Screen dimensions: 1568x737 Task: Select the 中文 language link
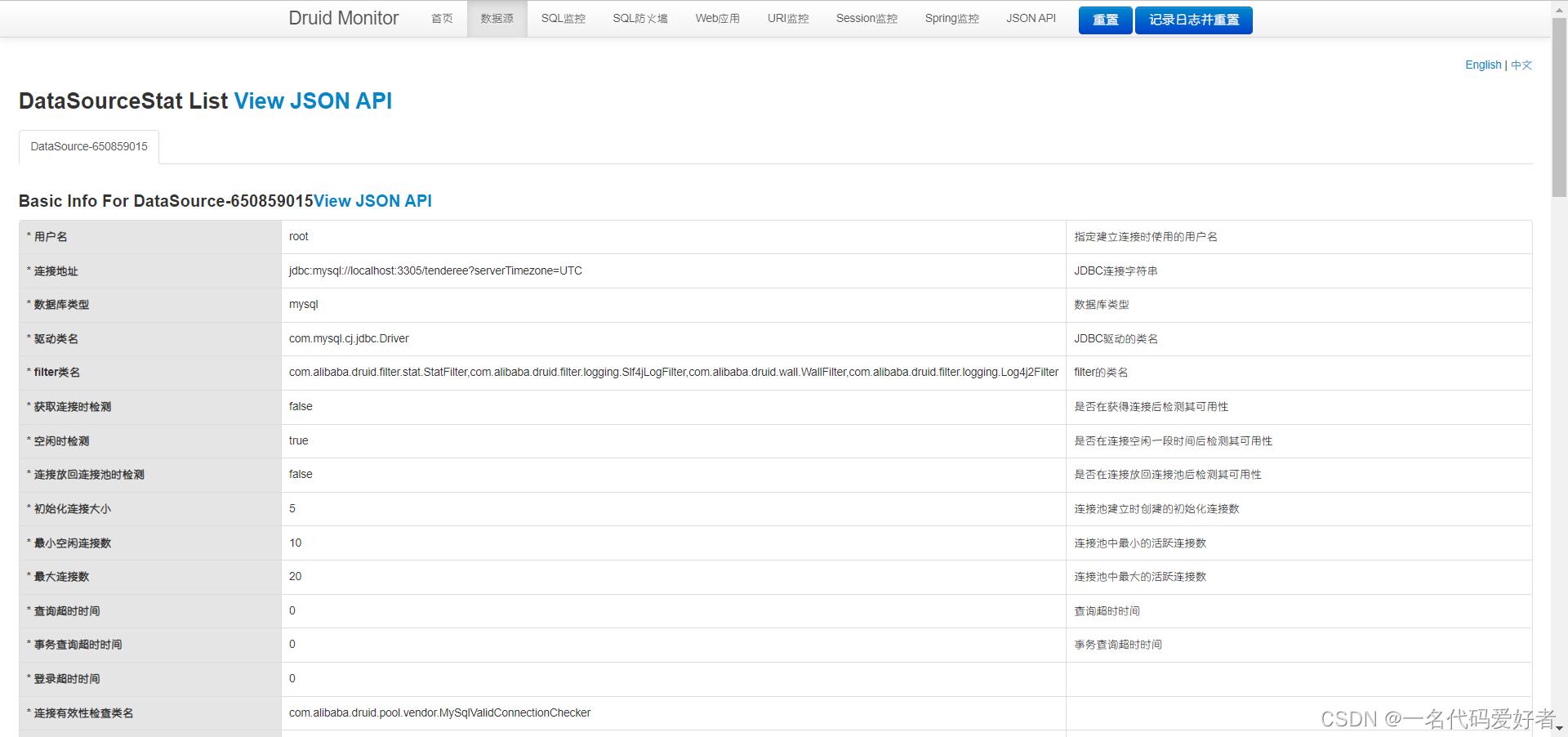1521,65
